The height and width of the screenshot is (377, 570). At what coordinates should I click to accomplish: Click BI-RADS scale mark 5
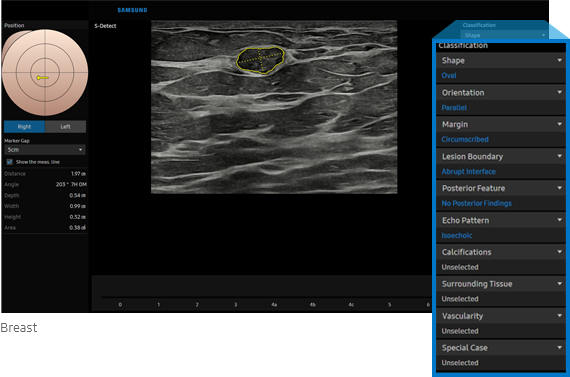point(390,305)
